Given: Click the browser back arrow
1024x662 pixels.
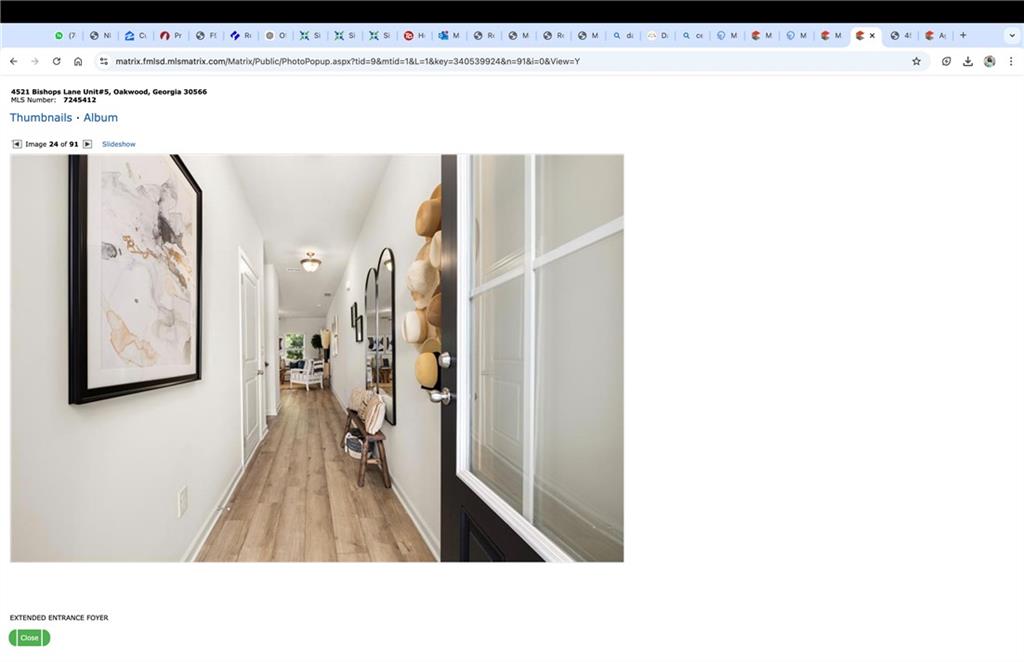Looking at the screenshot, I should point(14,61).
